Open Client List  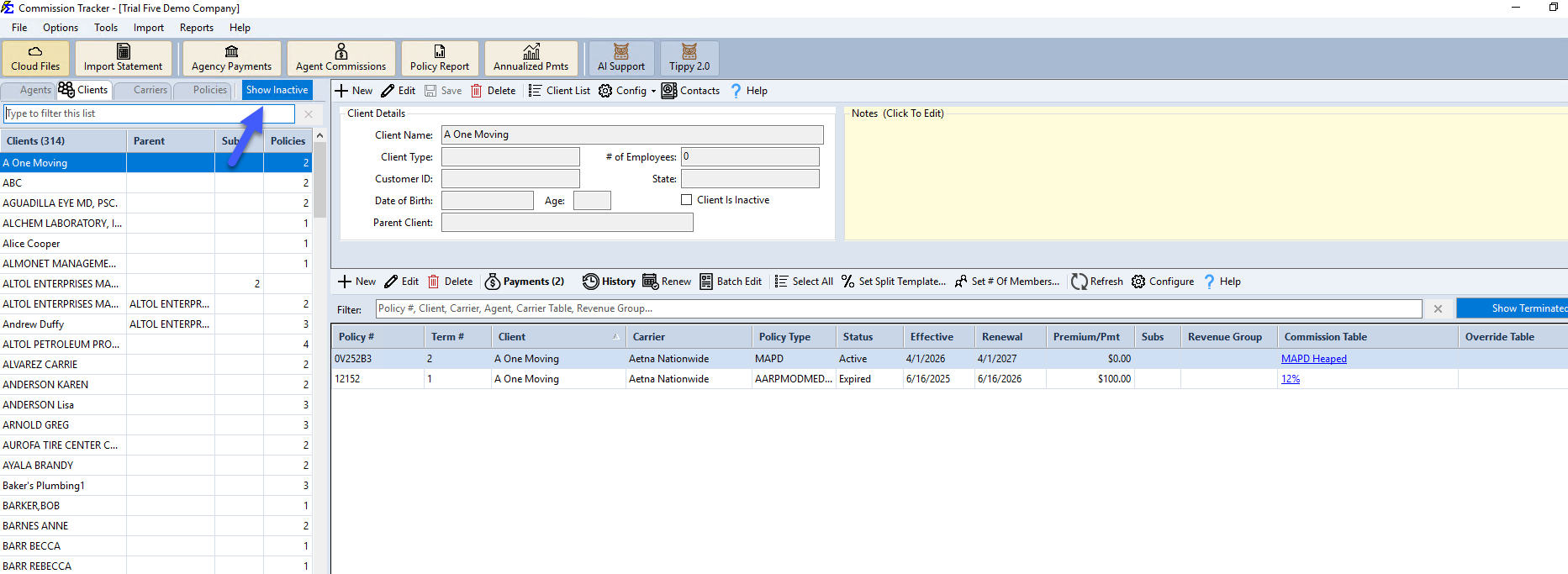point(559,91)
